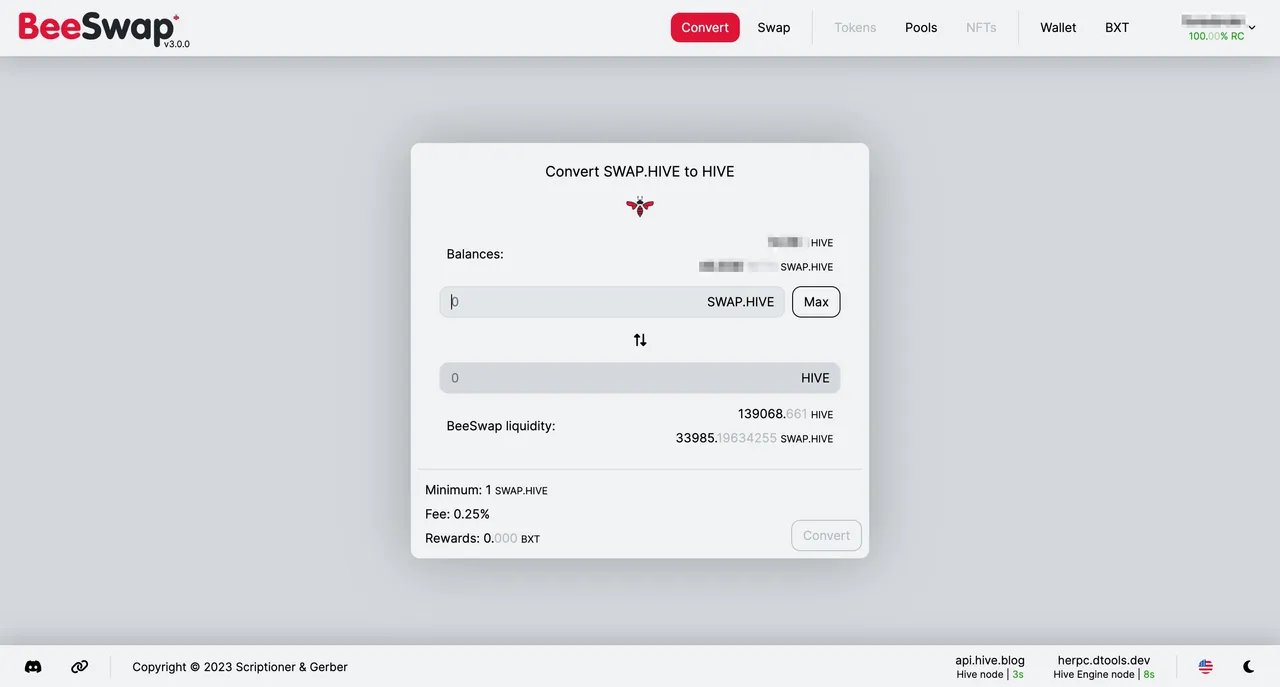Focus the SWAP.HIVE amount input
1280x687 pixels.
coord(612,302)
